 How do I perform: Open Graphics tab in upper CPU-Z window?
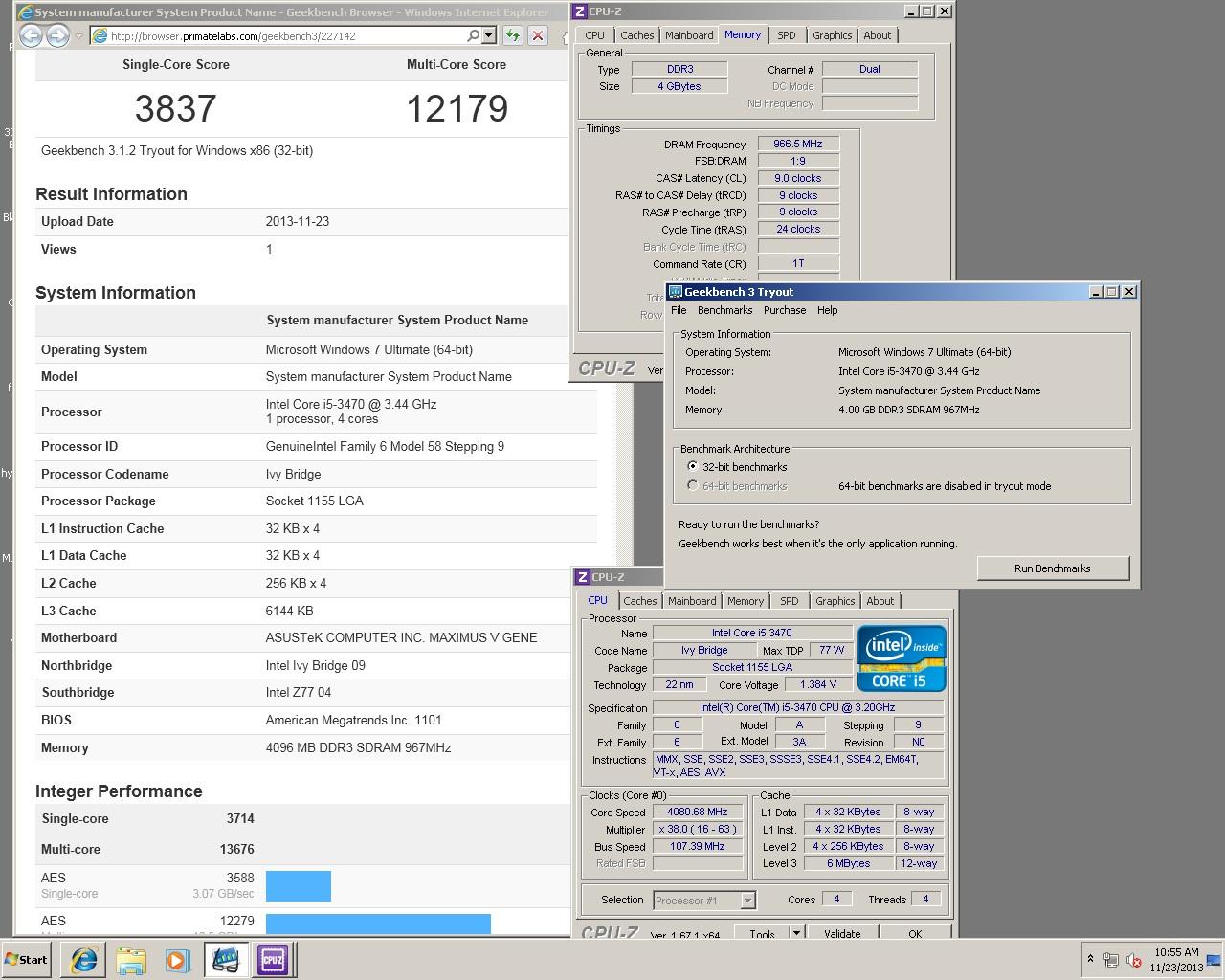tap(832, 35)
